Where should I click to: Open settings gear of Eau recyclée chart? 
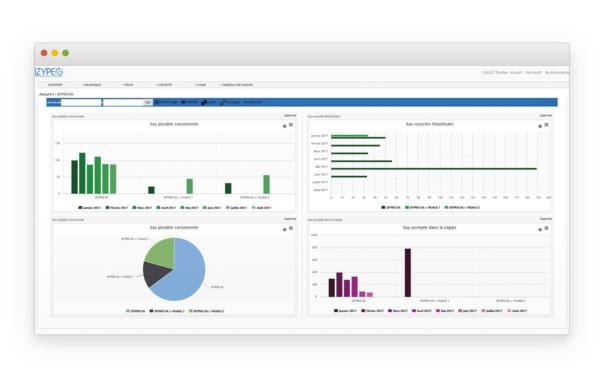point(540,126)
